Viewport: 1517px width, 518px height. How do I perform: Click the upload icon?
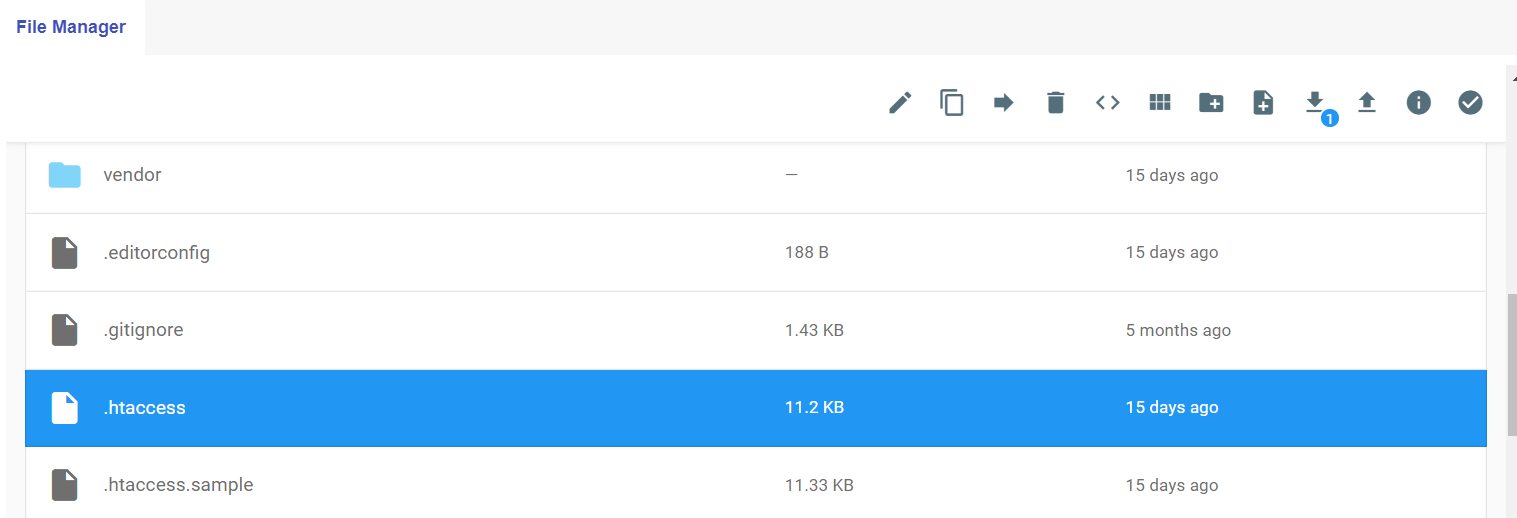1367,102
